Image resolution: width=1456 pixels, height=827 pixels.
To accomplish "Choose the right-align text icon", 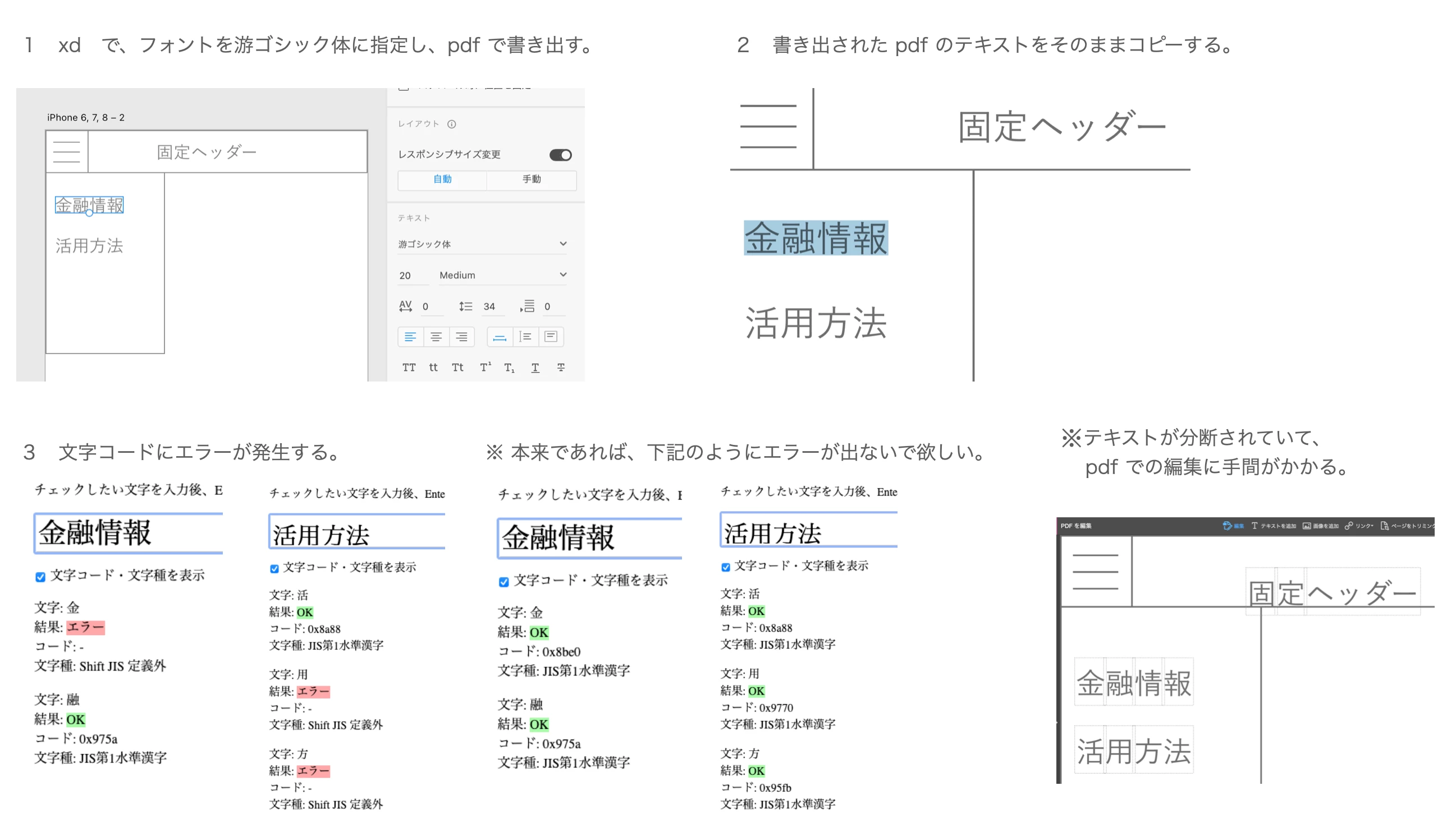I will tap(461, 337).
